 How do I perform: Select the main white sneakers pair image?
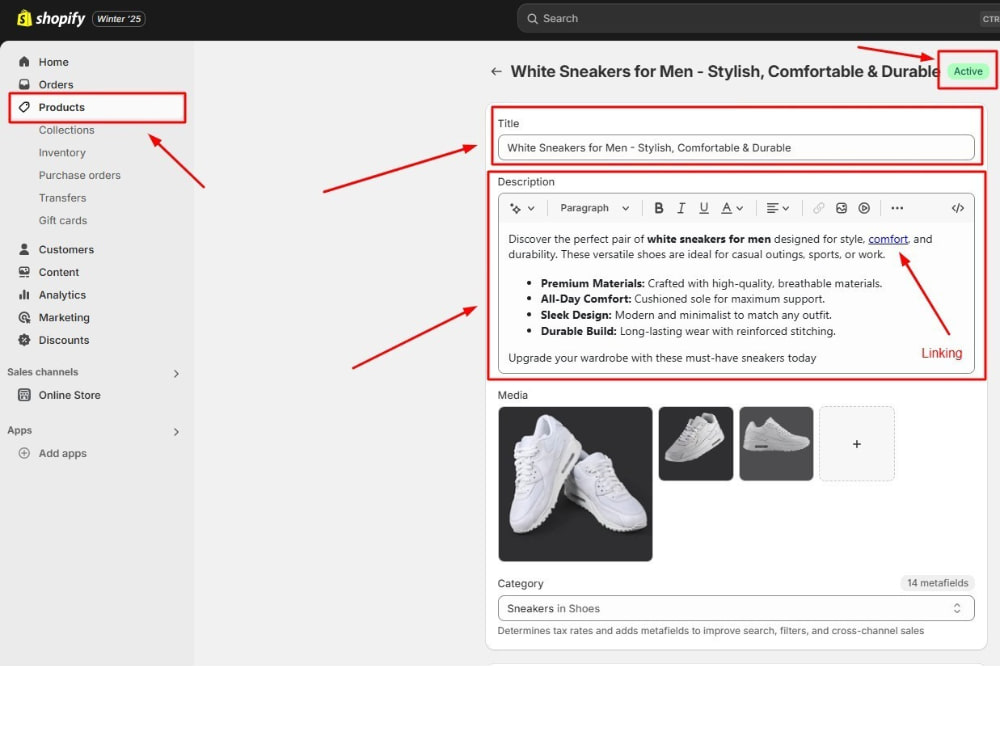click(575, 484)
